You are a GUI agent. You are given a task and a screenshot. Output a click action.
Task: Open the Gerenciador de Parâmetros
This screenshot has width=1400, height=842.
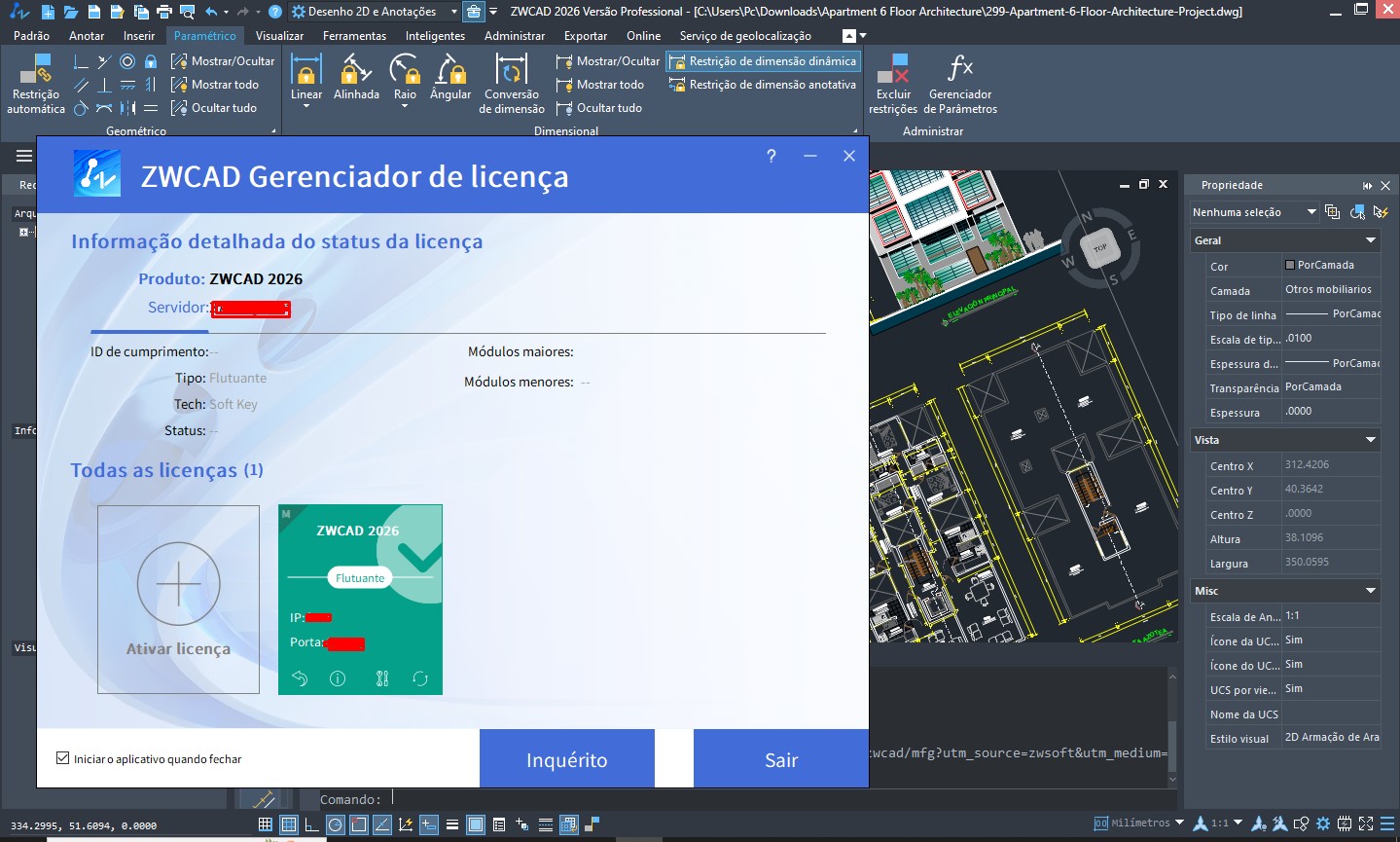960,85
